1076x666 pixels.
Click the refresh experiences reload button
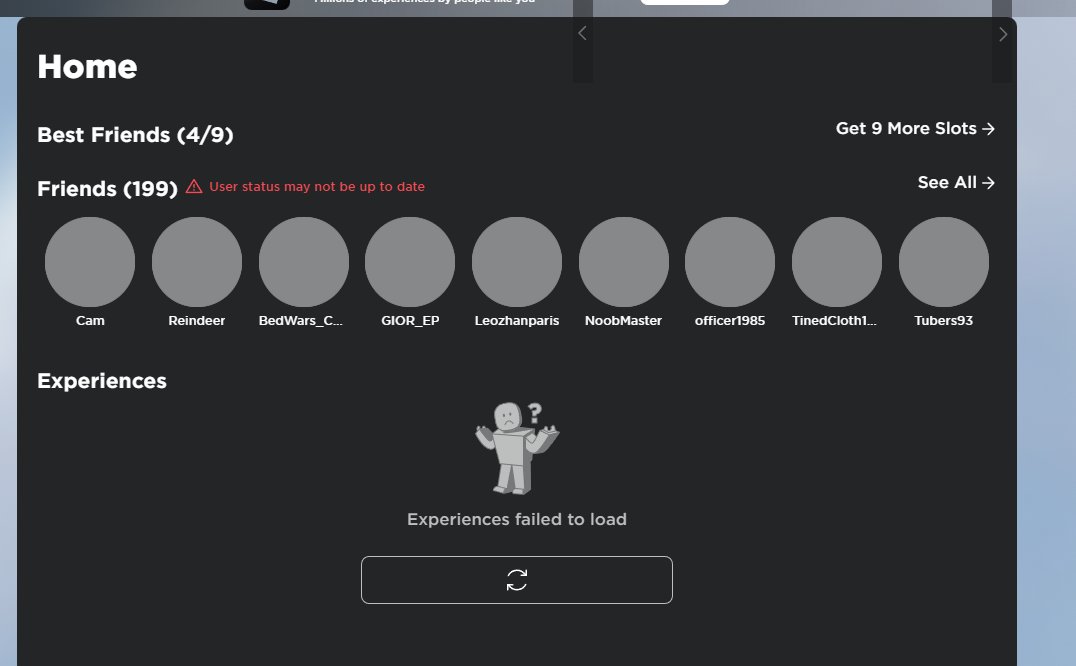click(x=517, y=580)
